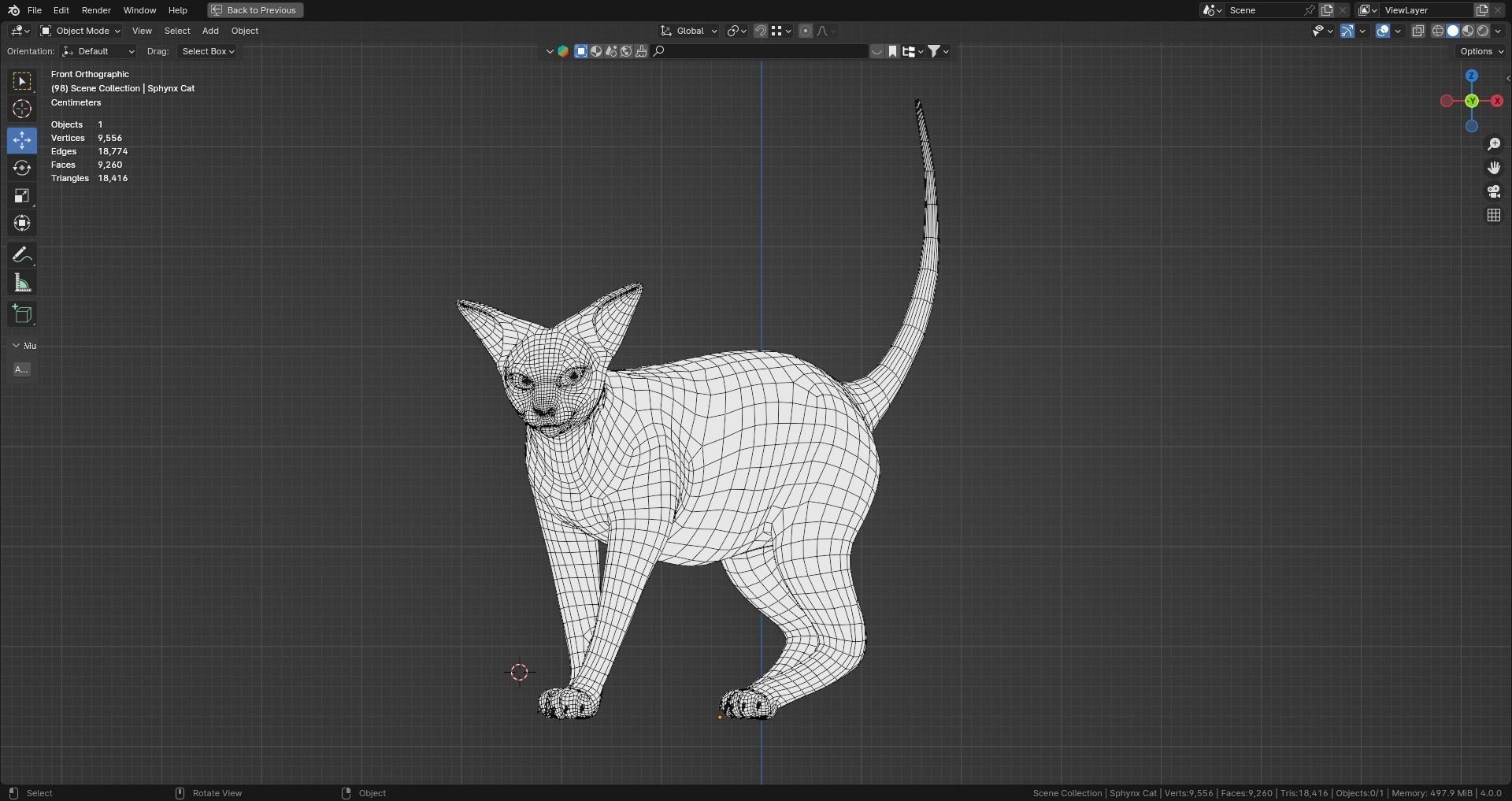Click the pin icon in Scene field
The image size is (1512, 801).
(1310, 10)
